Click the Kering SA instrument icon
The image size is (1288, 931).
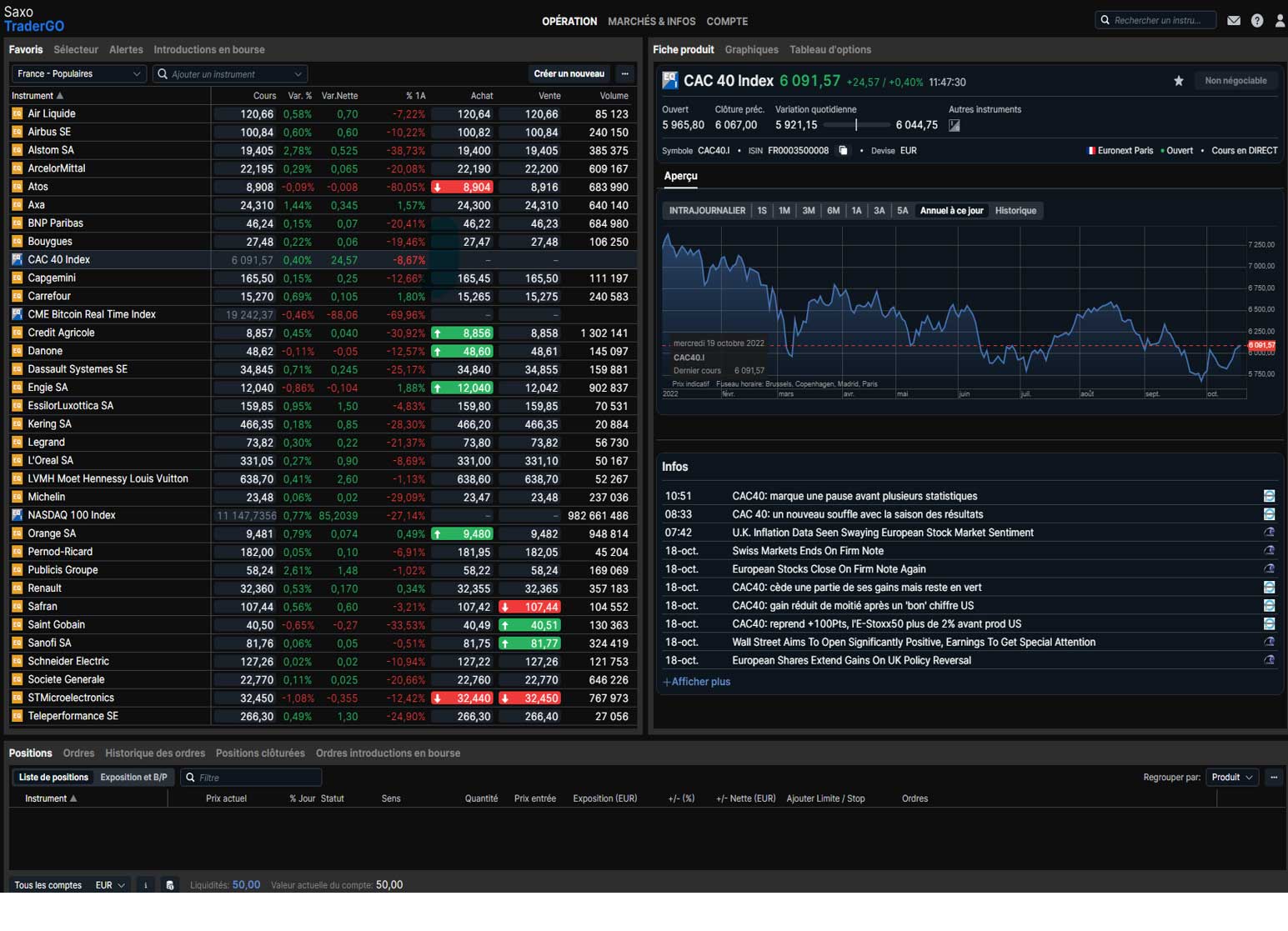pos(17,424)
